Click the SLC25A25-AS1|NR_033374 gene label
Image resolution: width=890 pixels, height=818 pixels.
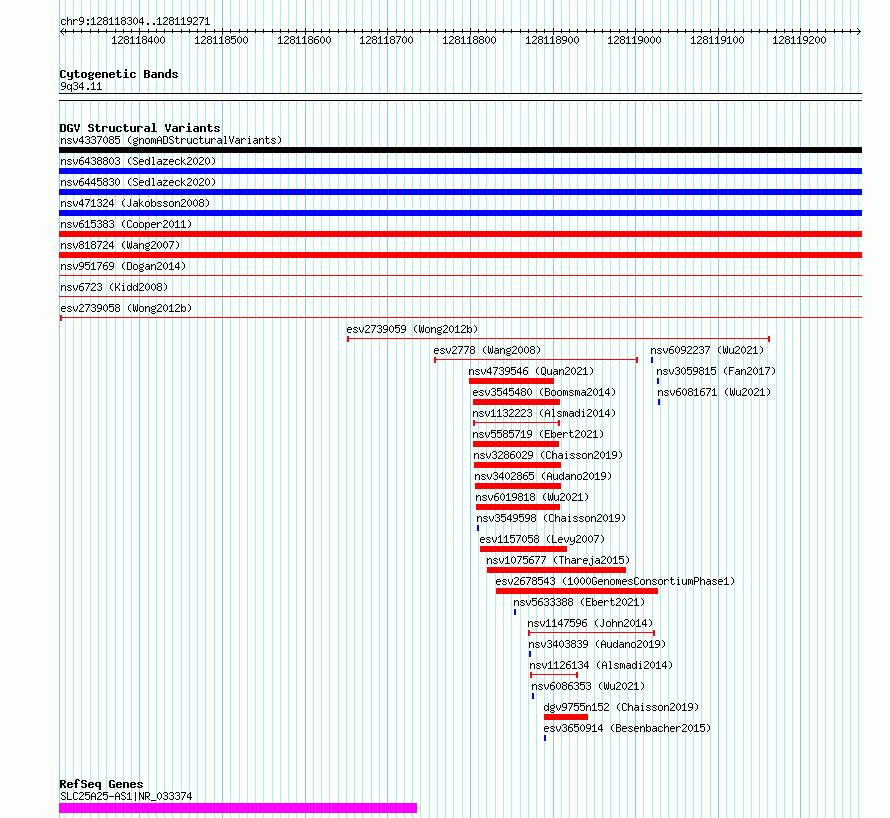click(x=126, y=796)
